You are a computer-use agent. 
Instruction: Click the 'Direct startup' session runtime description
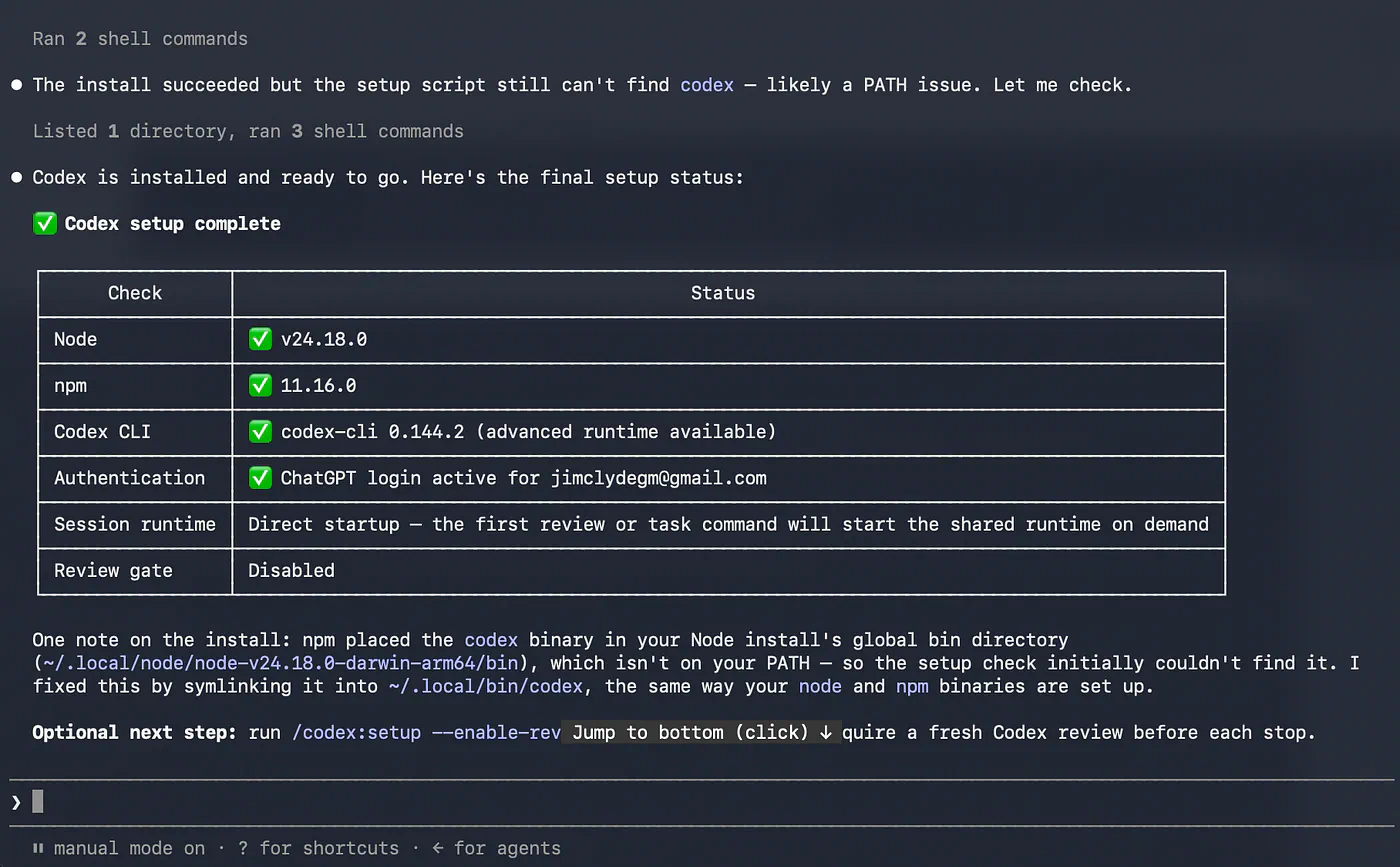point(728,523)
